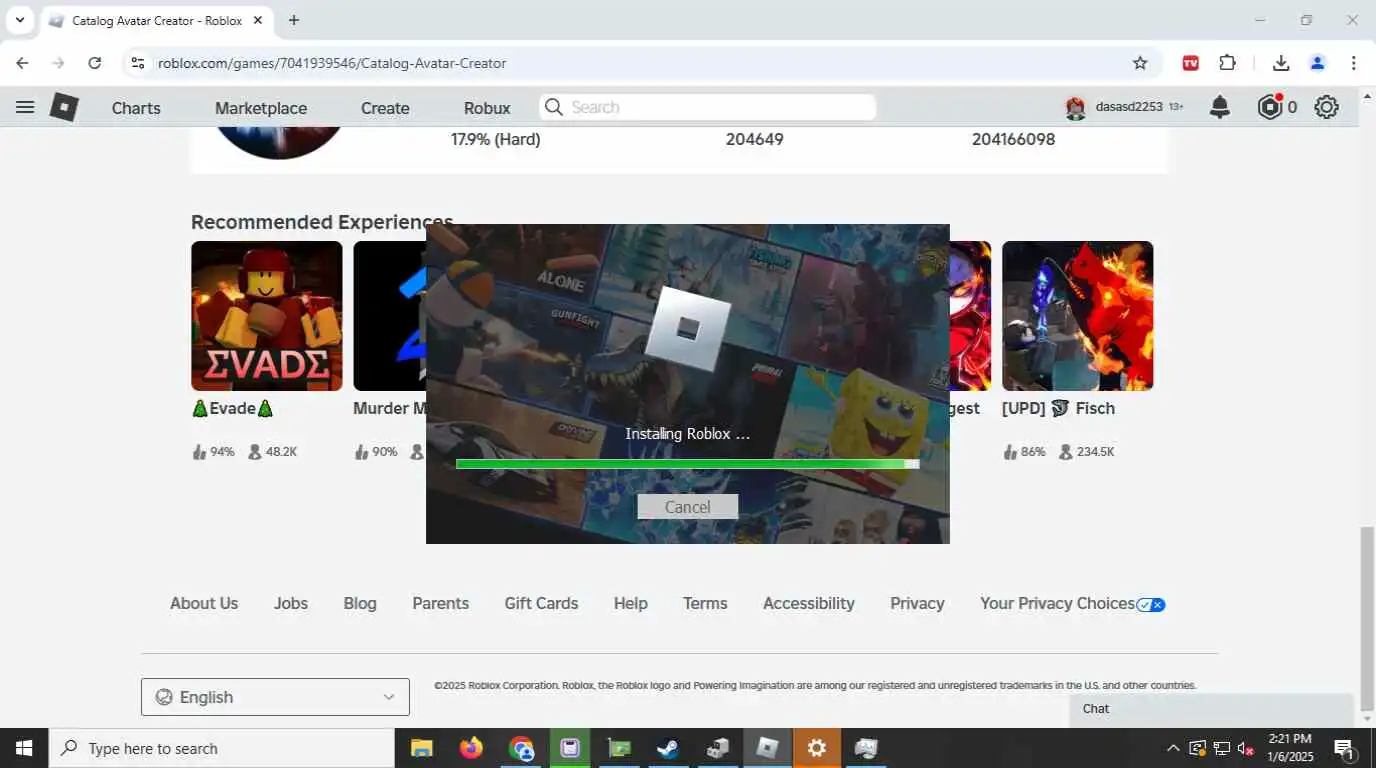1376x768 pixels.
Task: Open the Parents footer link
Action: (440, 603)
